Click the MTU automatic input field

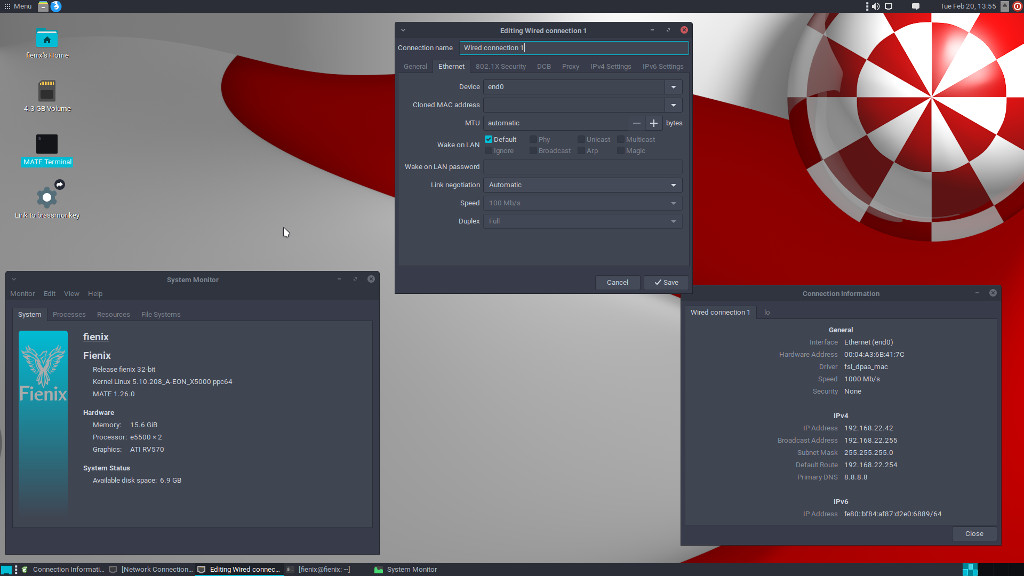point(556,123)
